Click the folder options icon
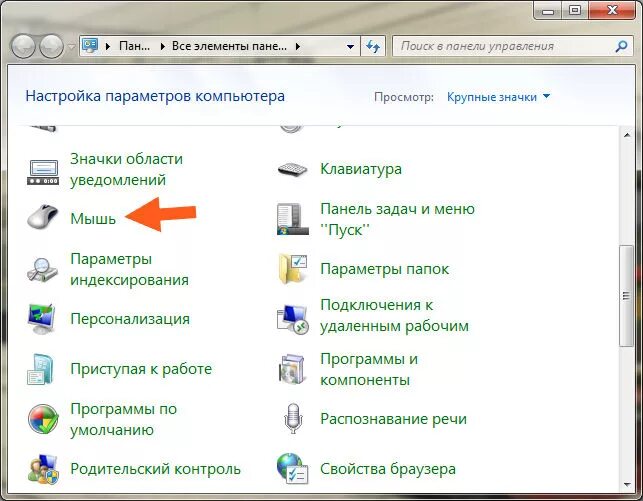The height and width of the screenshot is (501, 643). click(292, 269)
